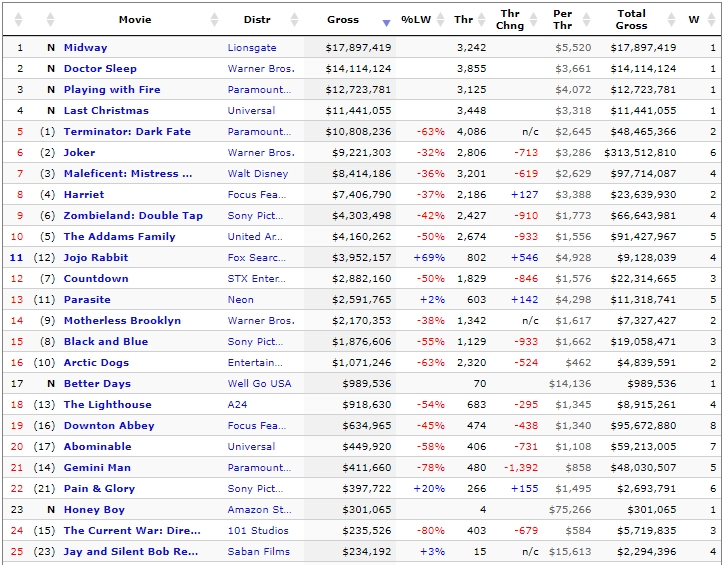The height and width of the screenshot is (565, 724).
Task: Open the Doctor Sleep movie link
Action: pos(100,68)
